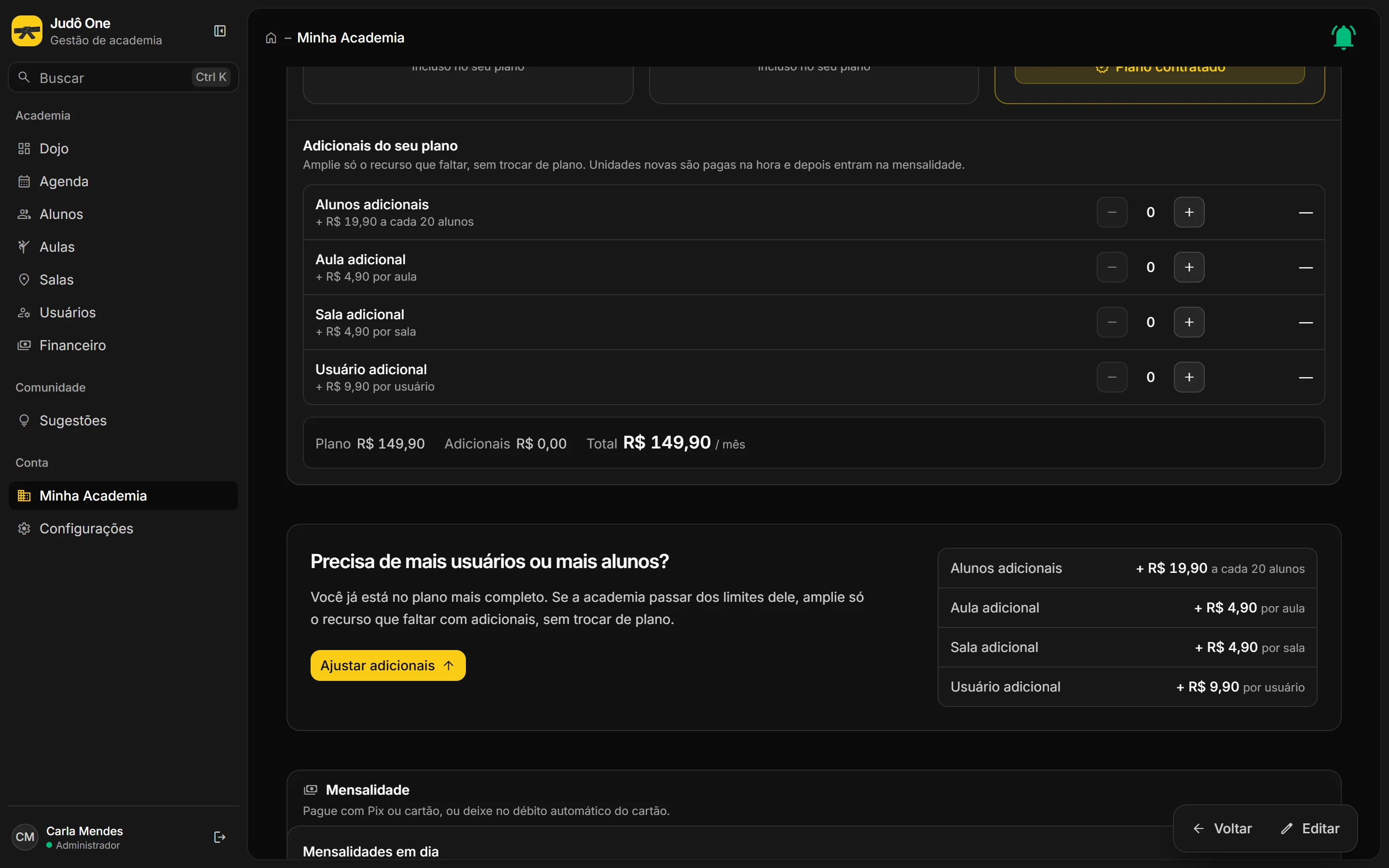Image resolution: width=1389 pixels, height=868 pixels.
Task: Decrease Aula adicional quantity
Action: (x=1112, y=267)
